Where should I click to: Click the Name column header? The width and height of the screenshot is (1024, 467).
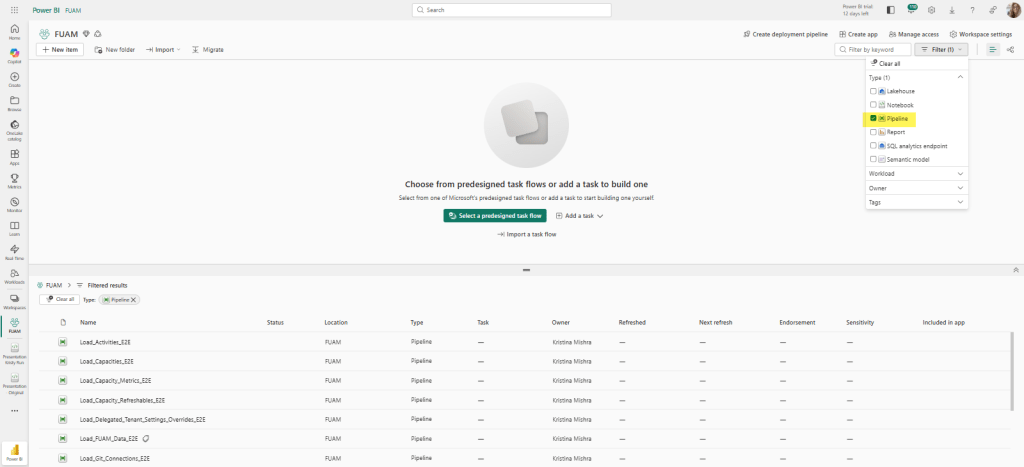(x=88, y=322)
